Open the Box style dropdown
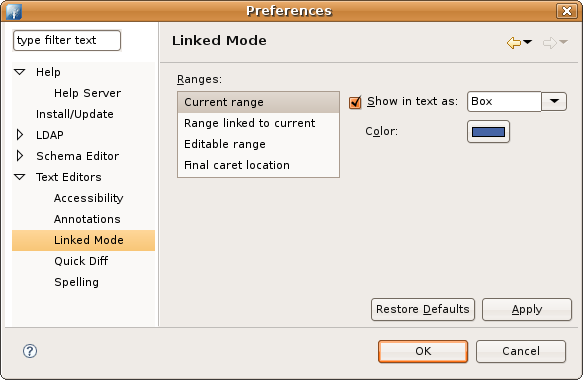This screenshot has width=583, height=380. pos(554,102)
